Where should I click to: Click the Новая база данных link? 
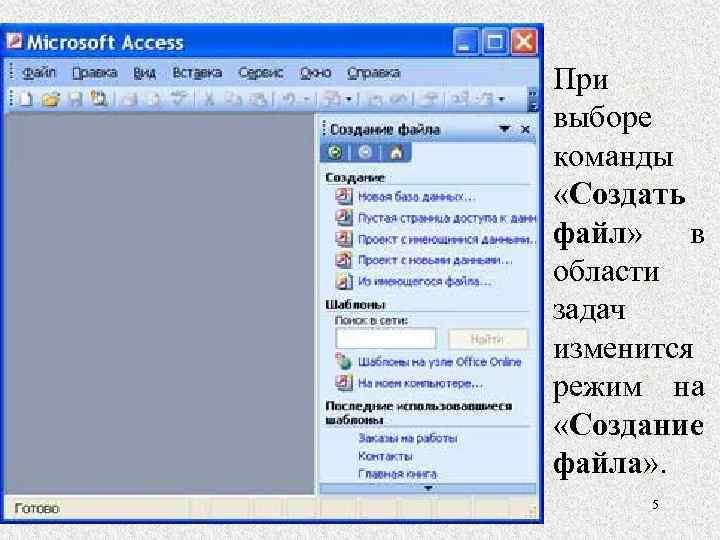pyautogui.click(x=415, y=197)
